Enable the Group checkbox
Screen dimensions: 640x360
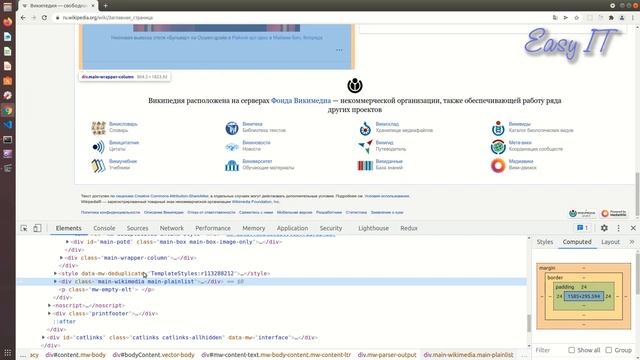coord(609,350)
